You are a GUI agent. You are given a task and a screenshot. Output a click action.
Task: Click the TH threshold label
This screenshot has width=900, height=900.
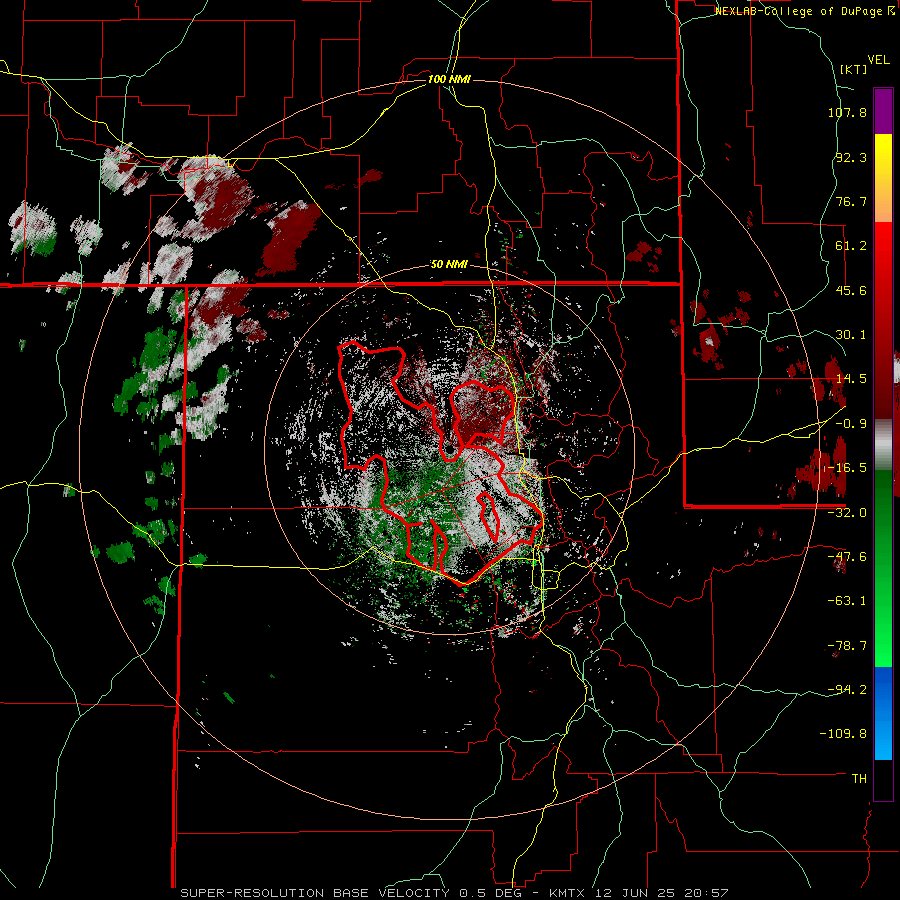[859, 779]
